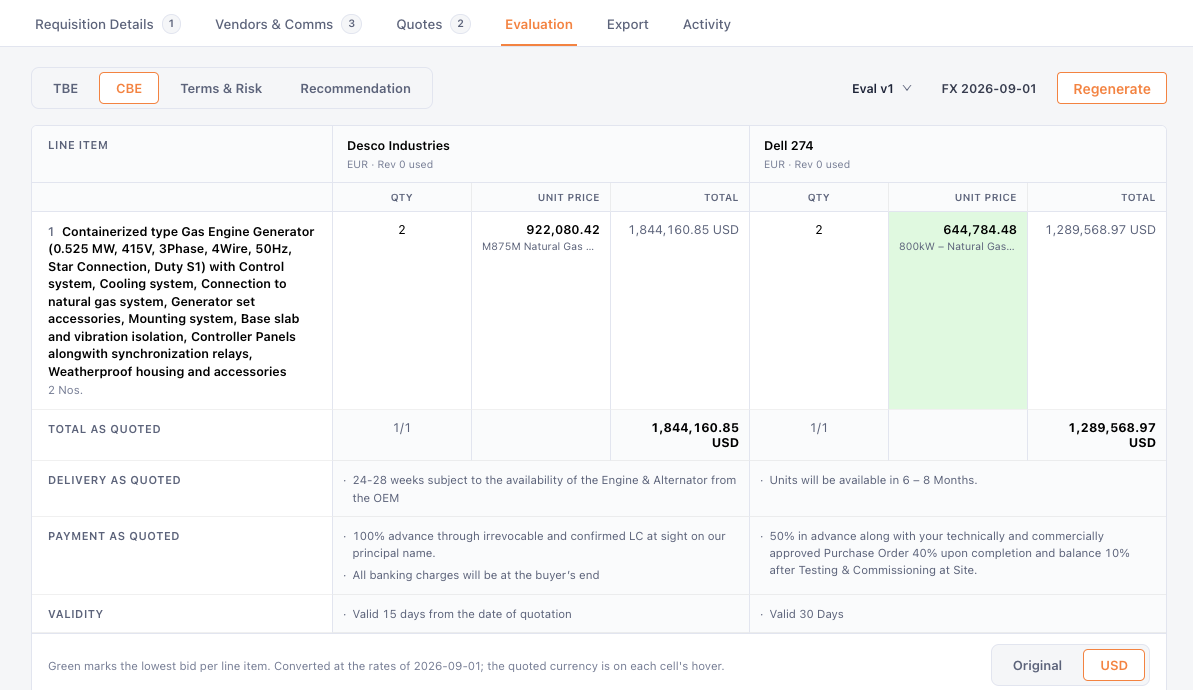Screen dimensions: 1193x690
Task: Show the Recommendation sub-tab
Action: coord(355,88)
